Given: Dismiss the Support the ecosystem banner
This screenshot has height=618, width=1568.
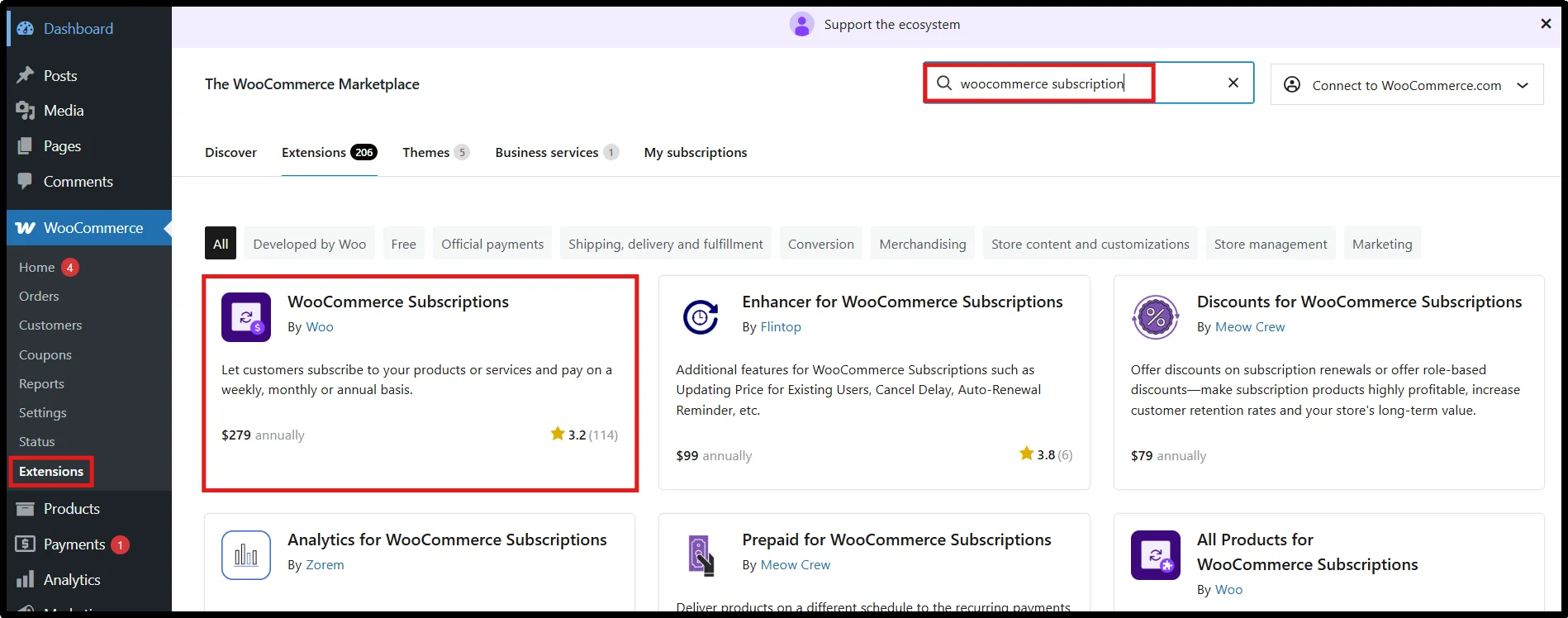Looking at the screenshot, I should coord(1546,24).
